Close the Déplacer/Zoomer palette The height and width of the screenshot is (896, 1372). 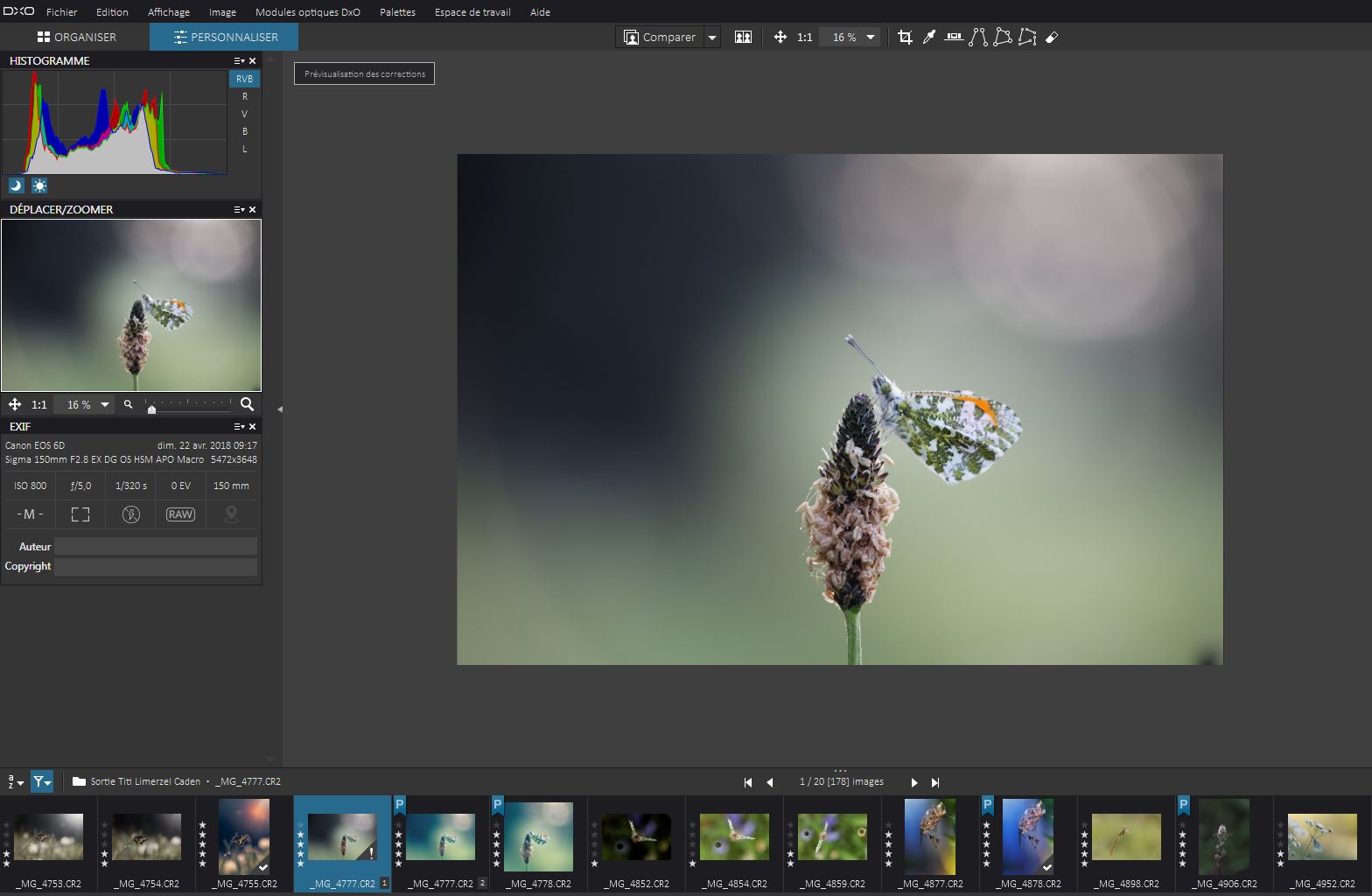coord(253,209)
